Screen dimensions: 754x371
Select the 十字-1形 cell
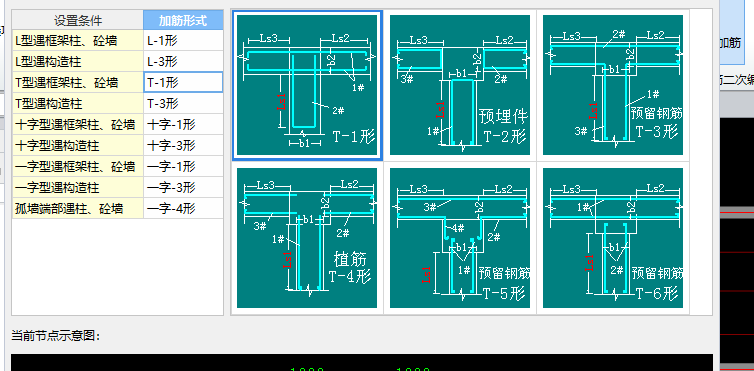pos(183,124)
